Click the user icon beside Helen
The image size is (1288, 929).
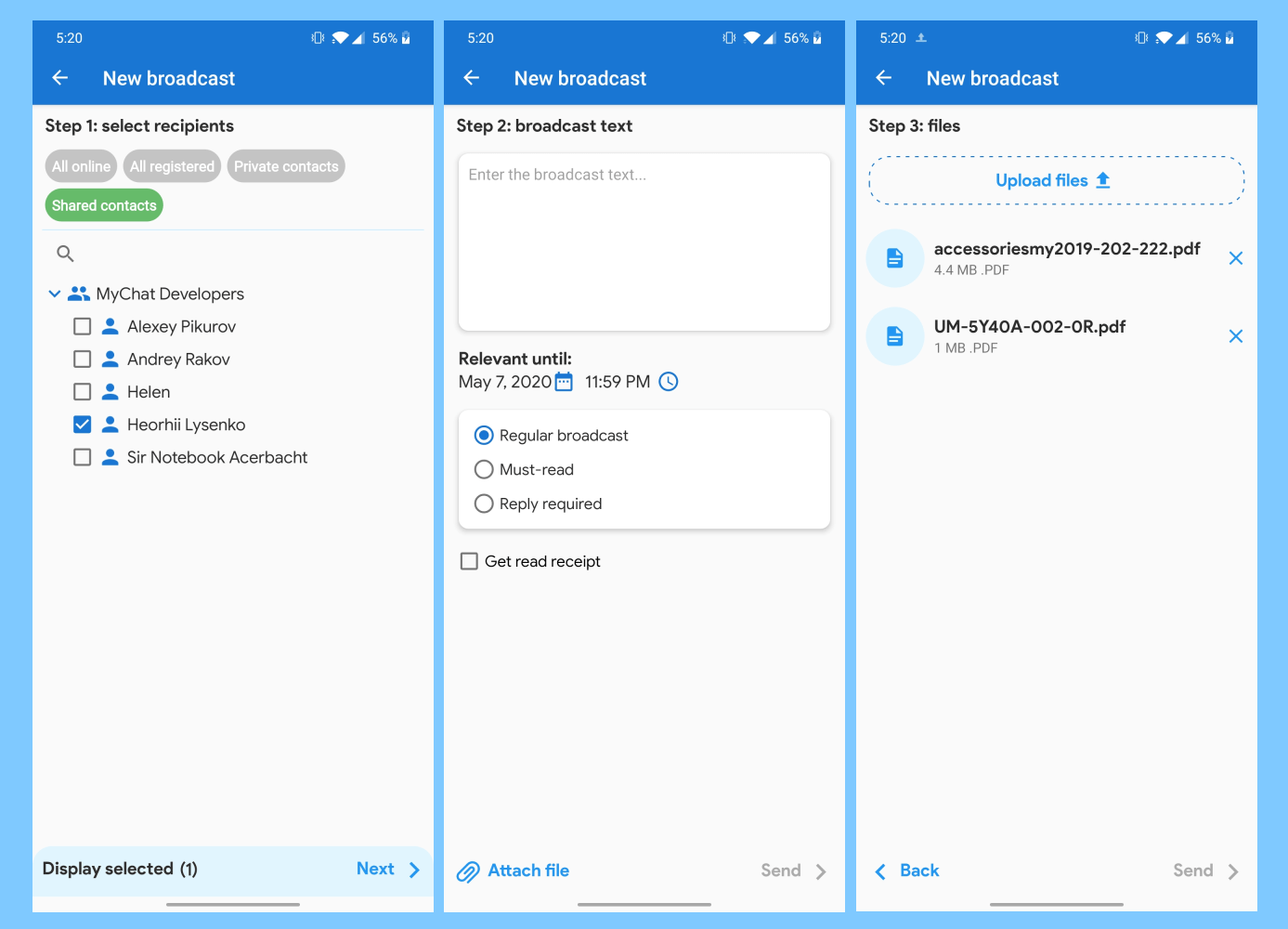pyautogui.click(x=110, y=391)
